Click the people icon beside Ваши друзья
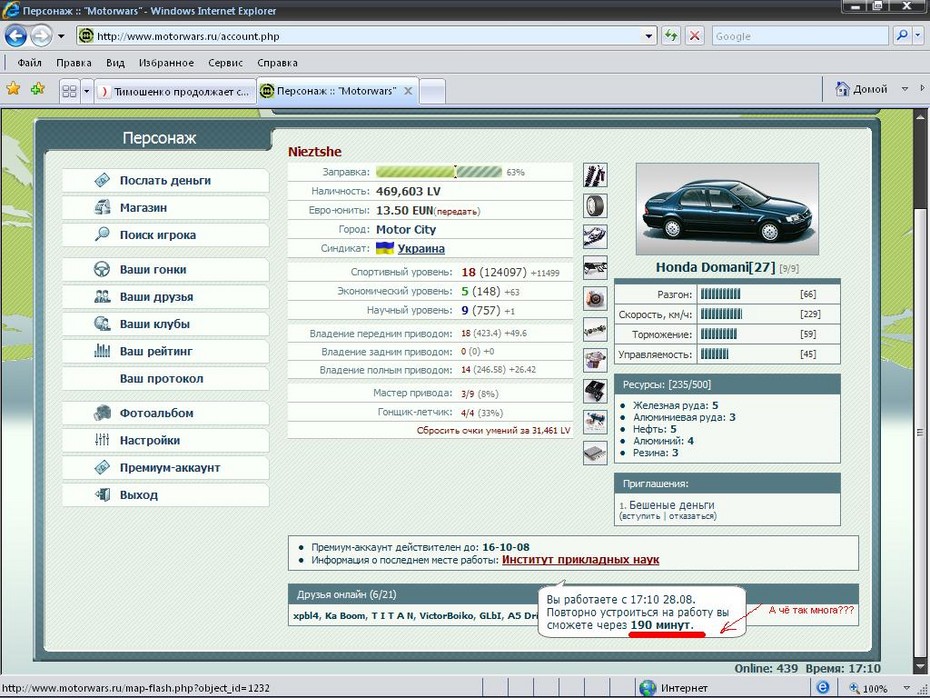This screenshot has height=698, width=930. [x=102, y=296]
